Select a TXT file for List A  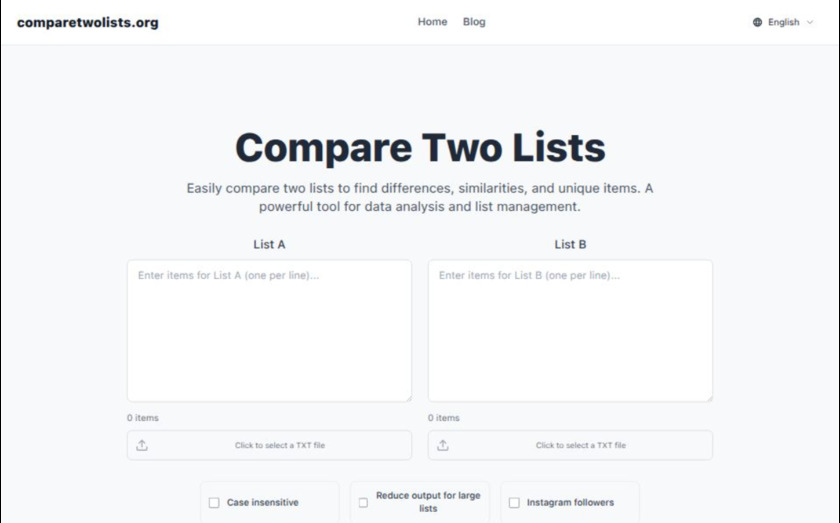click(279, 445)
